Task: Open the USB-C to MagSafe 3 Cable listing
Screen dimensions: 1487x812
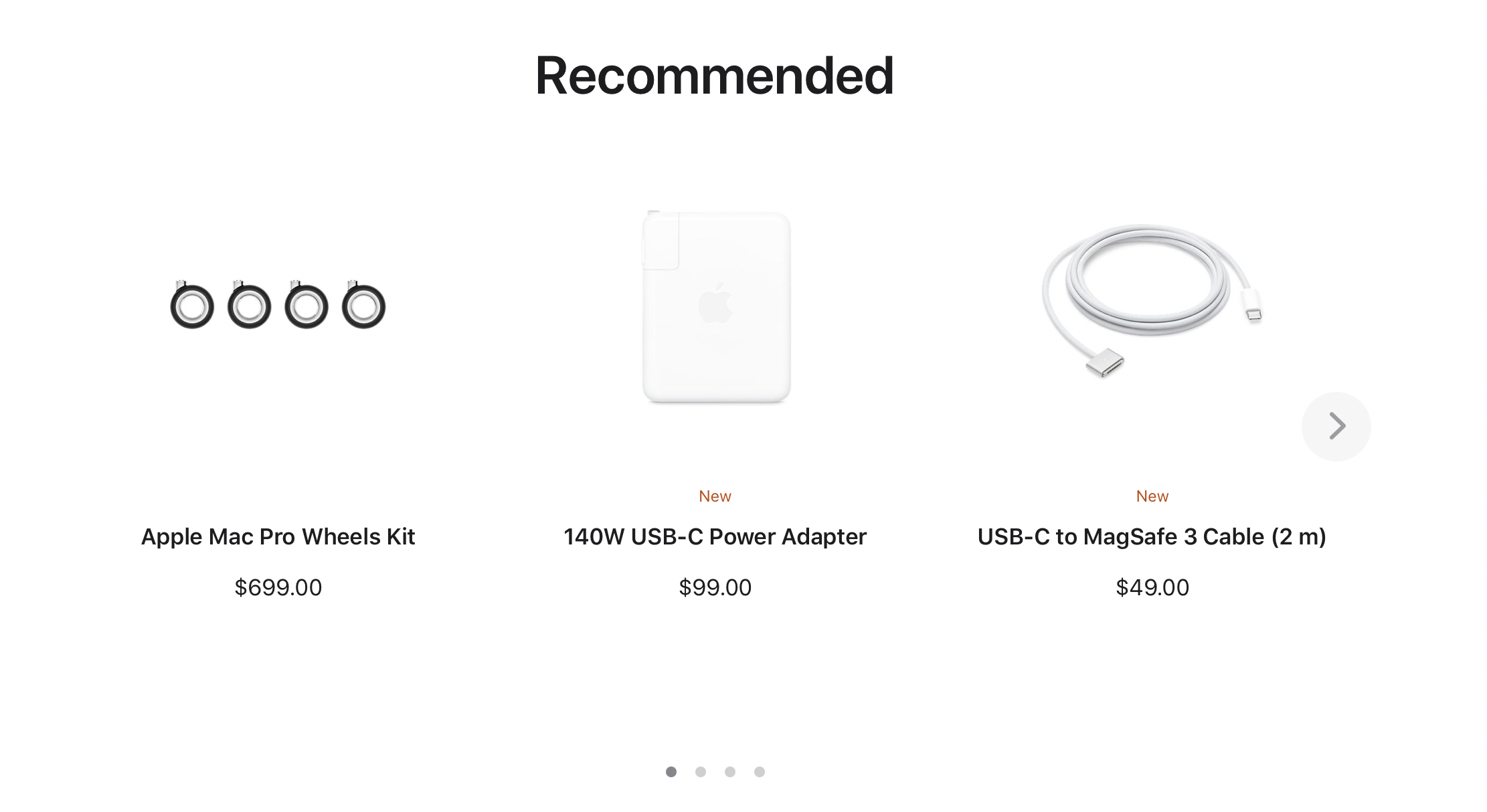Action: [1152, 536]
